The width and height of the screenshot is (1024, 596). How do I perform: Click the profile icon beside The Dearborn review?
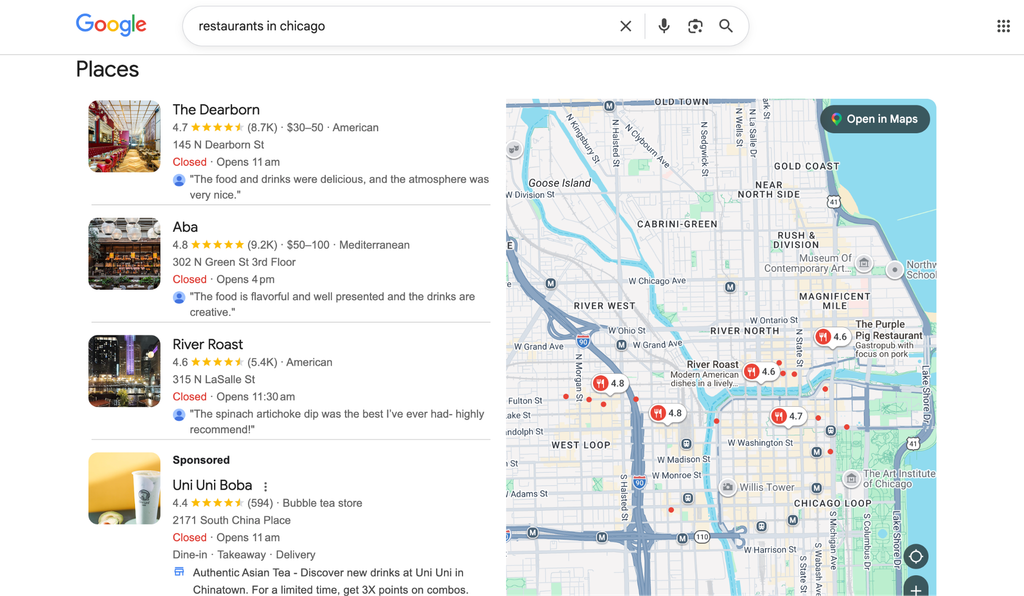point(179,180)
